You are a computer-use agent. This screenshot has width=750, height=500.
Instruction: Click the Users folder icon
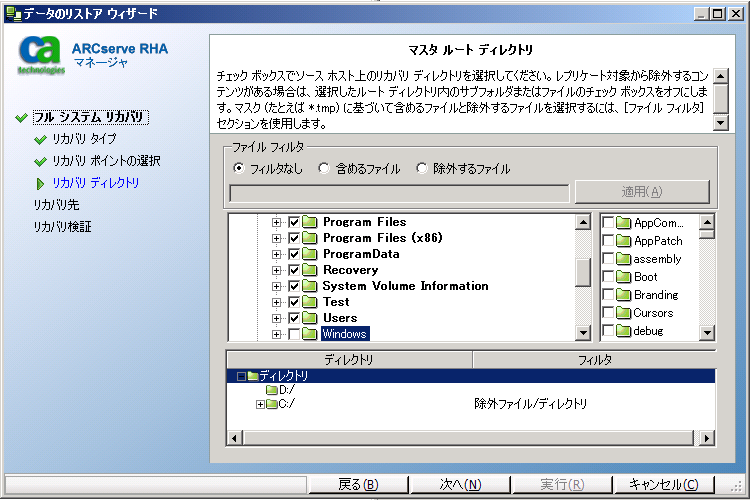[x=309, y=318]
